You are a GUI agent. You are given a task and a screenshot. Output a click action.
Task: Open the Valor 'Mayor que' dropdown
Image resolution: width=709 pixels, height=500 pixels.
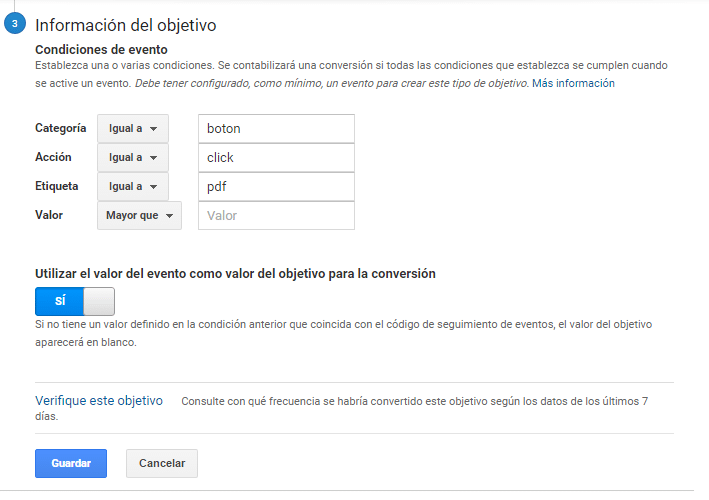point(139,216)
